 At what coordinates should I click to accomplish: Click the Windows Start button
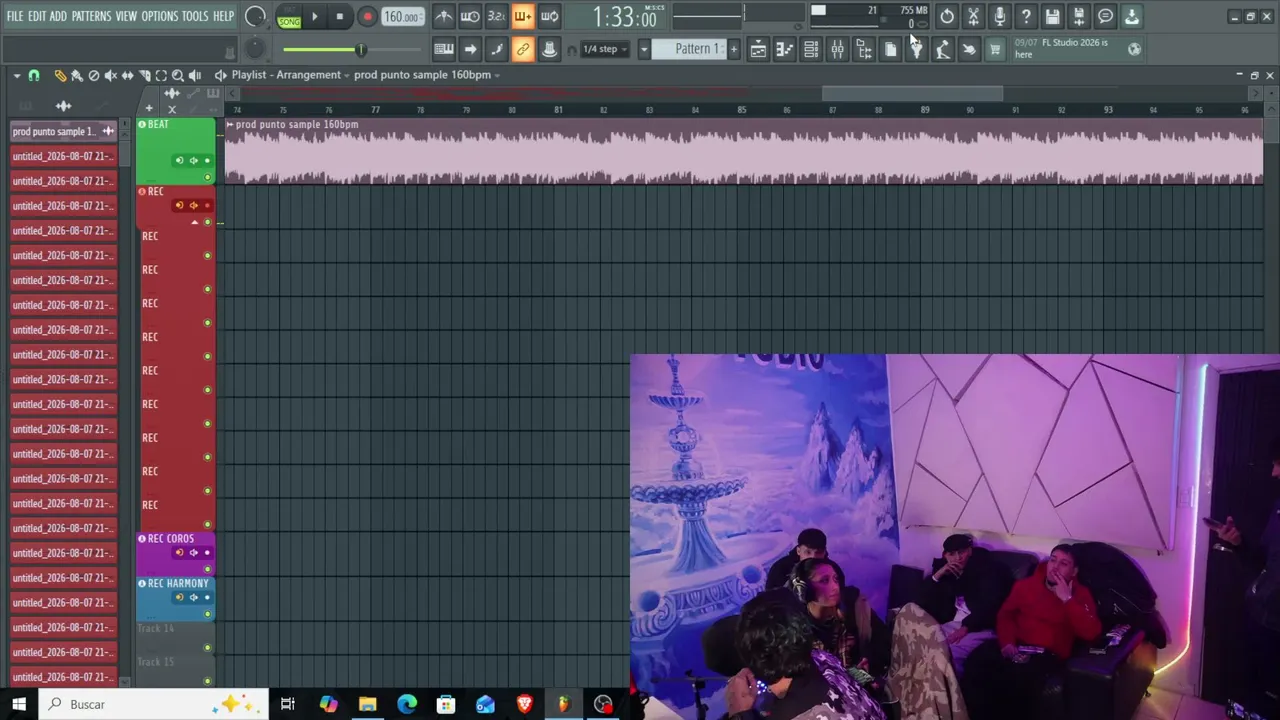click(x=19, y=704)
